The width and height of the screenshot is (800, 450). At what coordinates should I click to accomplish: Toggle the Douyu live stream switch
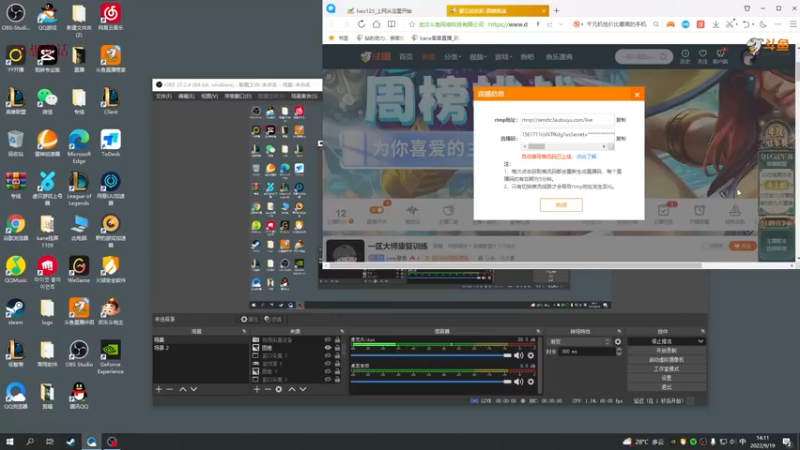pos(377,210)
